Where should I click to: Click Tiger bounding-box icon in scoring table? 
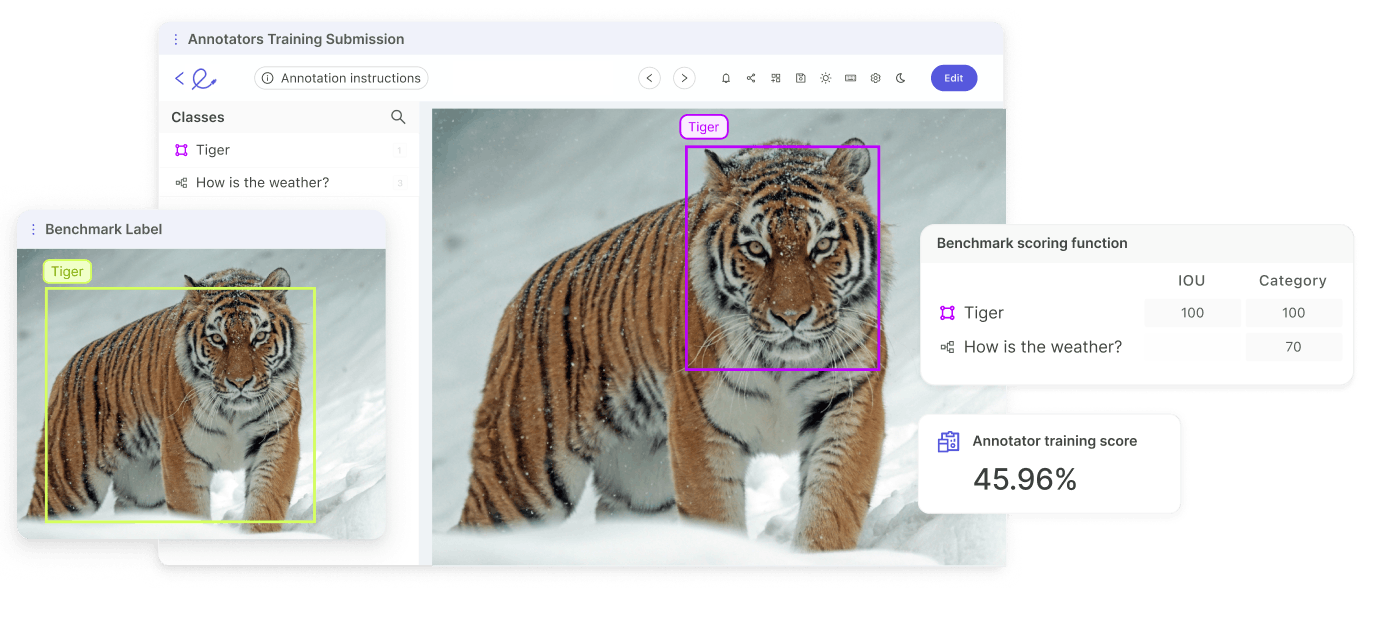[x=947, y=313]
